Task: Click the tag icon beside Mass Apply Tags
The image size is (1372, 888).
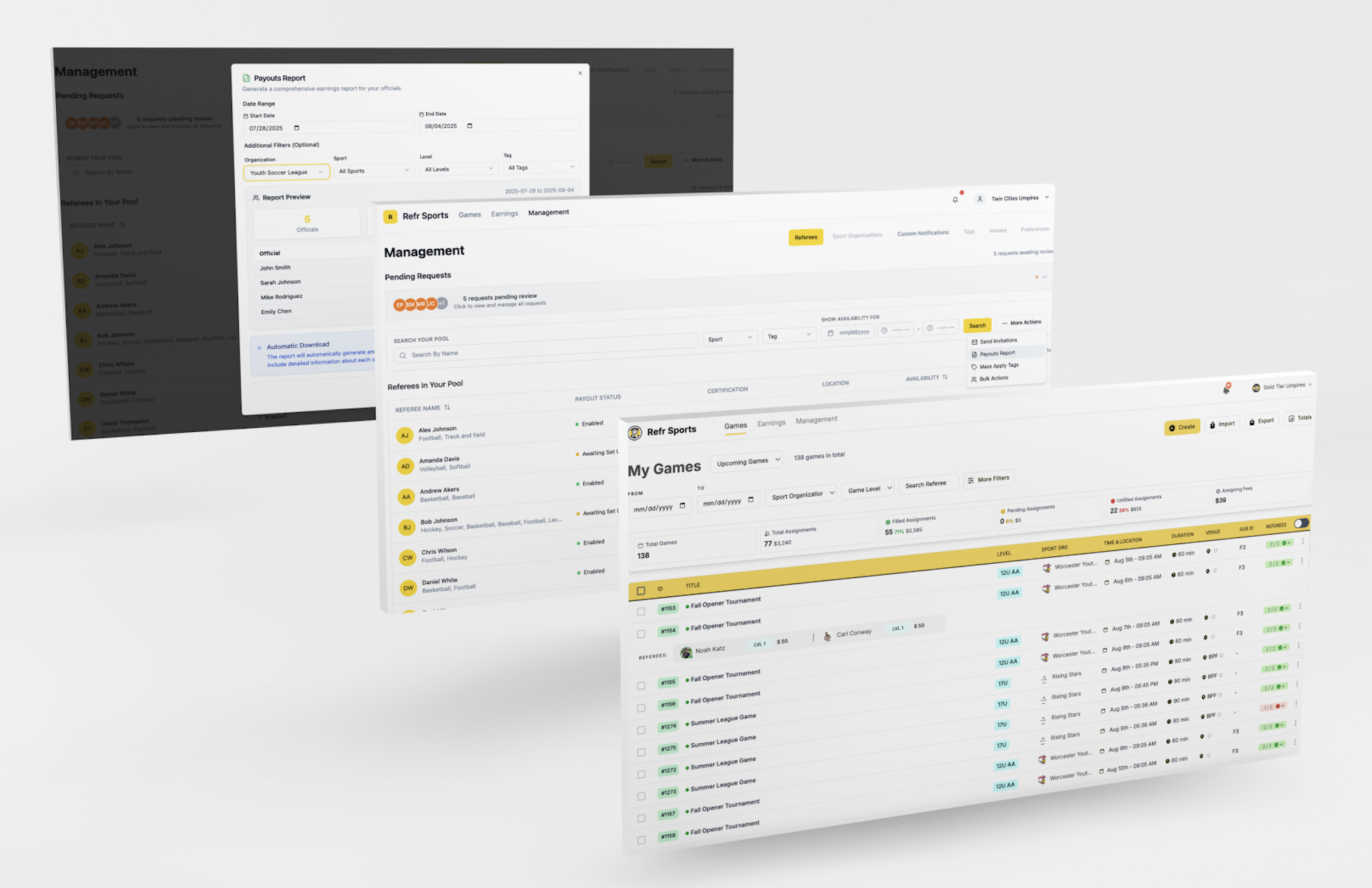Action: point(974,367)
